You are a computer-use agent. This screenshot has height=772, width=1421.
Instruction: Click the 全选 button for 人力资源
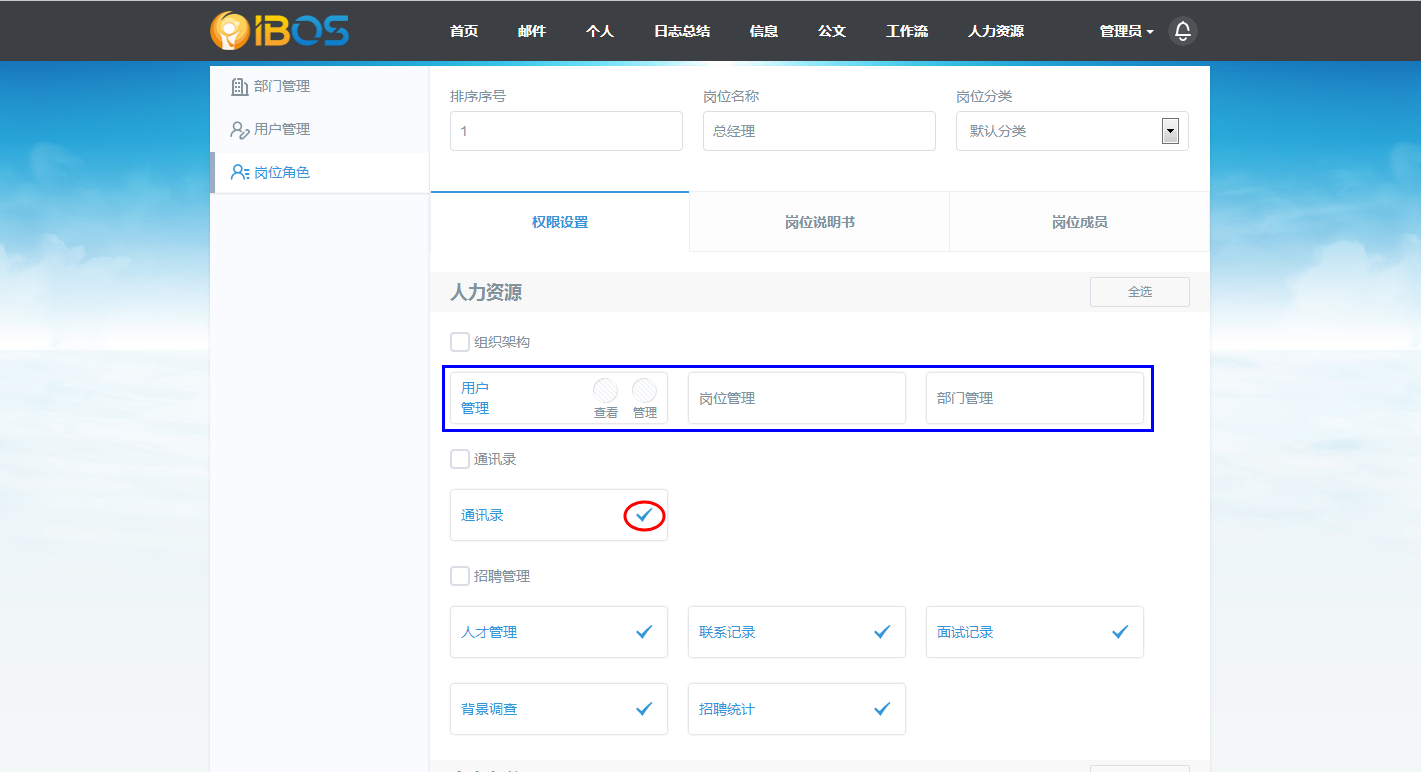point(1140,292)
